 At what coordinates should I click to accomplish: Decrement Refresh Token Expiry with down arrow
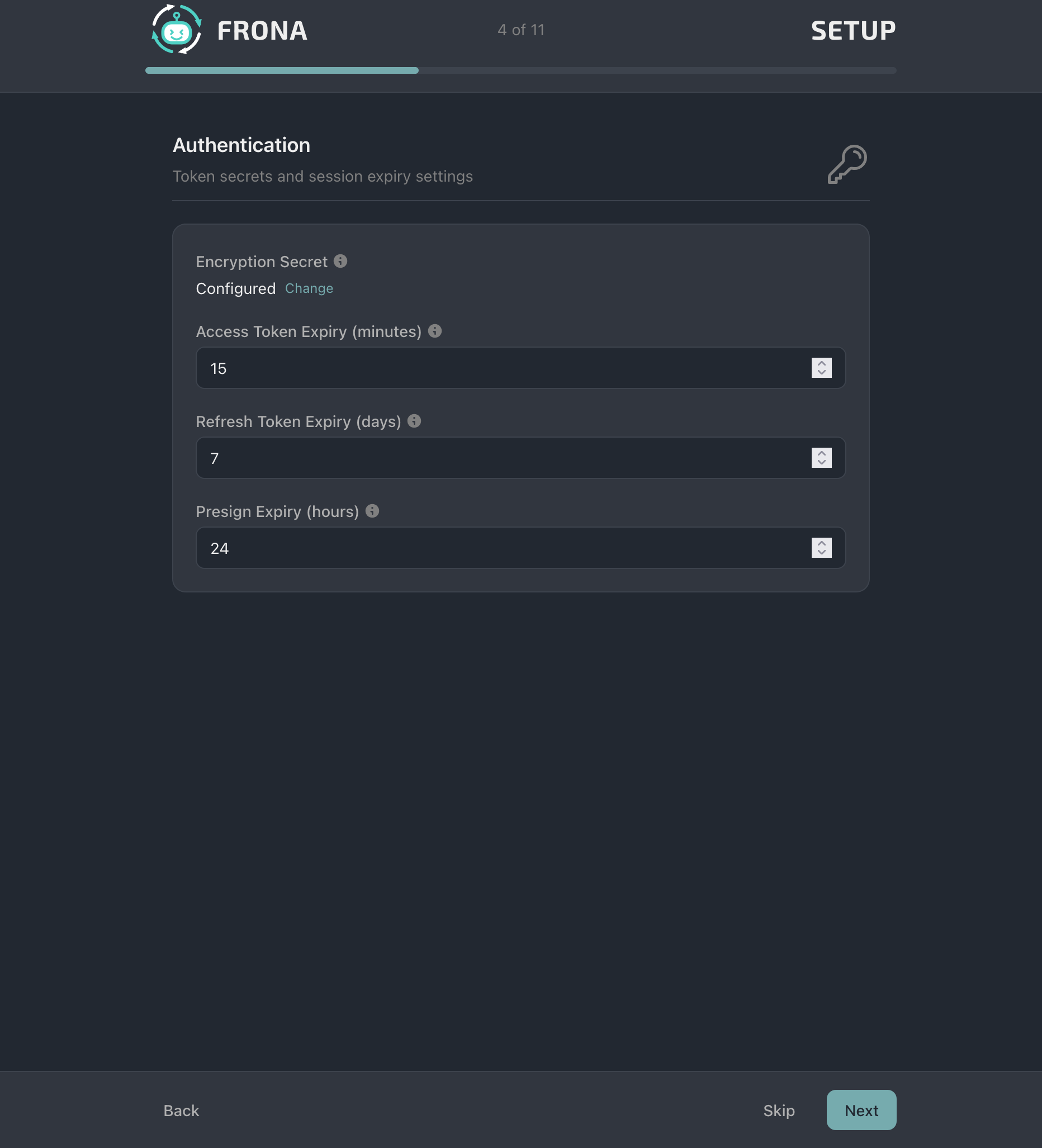(x=821, y=463)
